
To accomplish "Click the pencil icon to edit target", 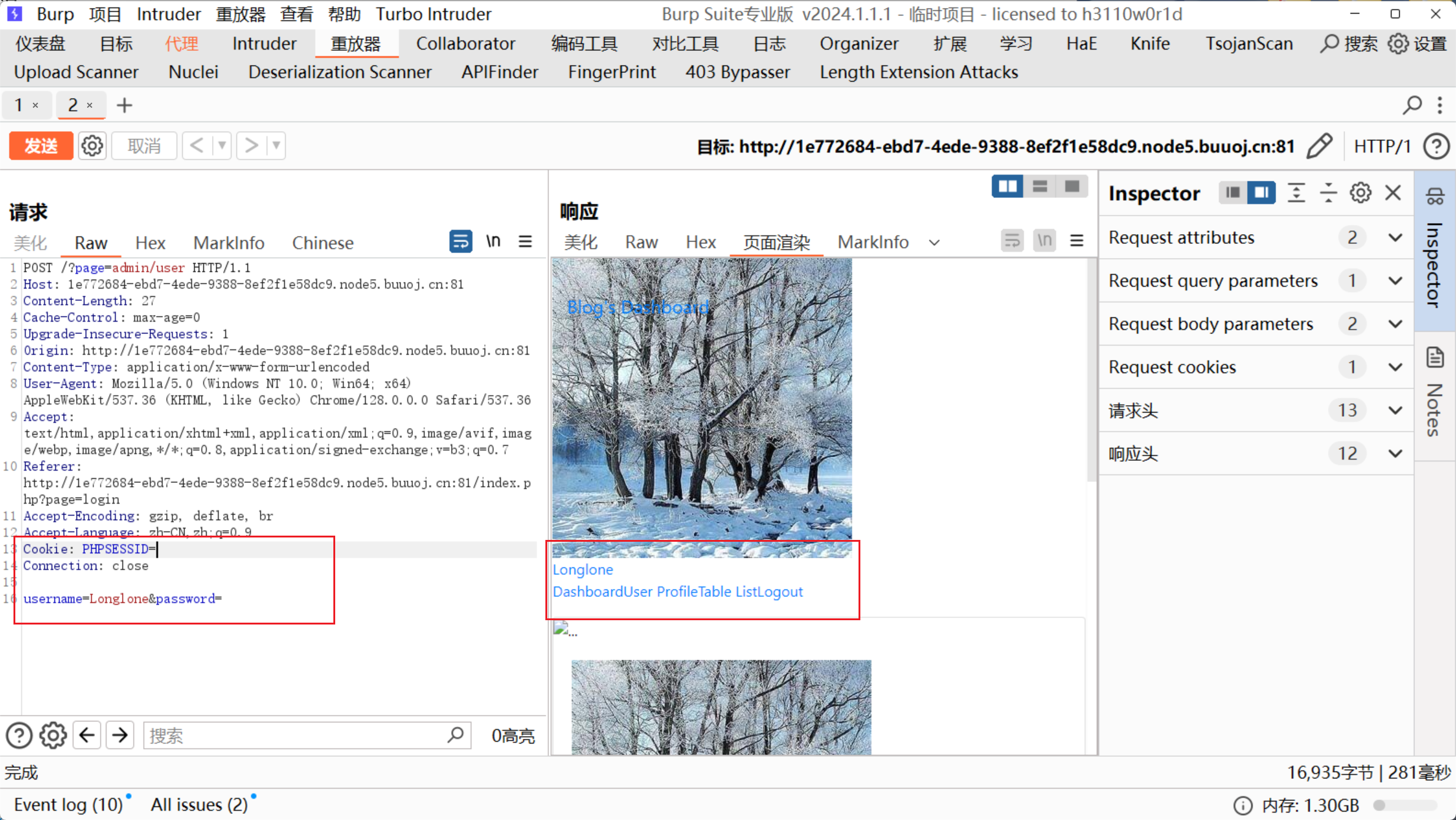I will [x=1319, y=146].
